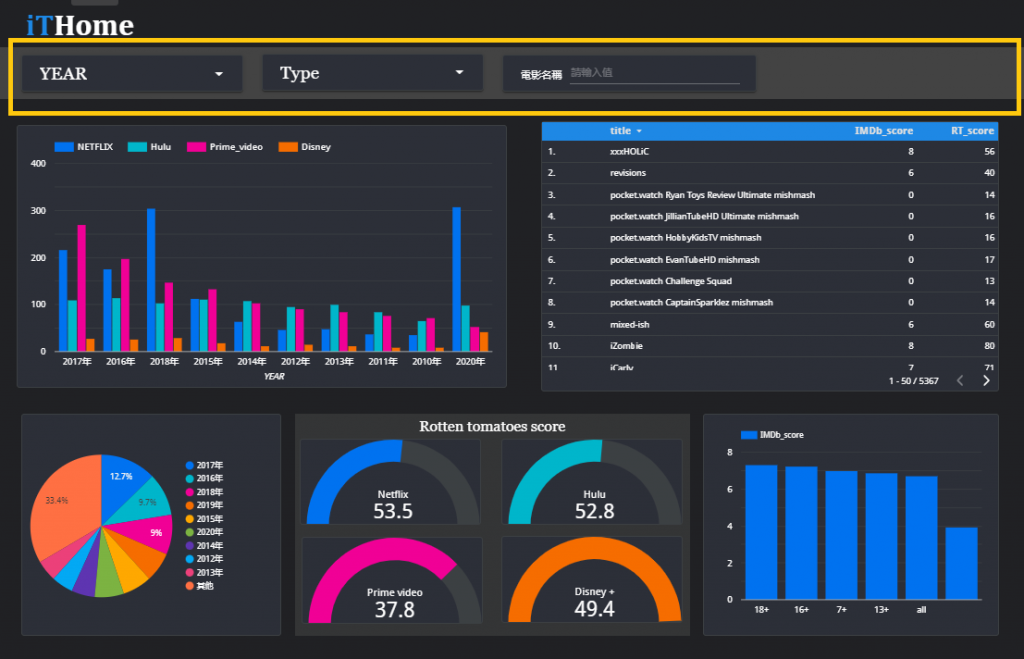Sort table by RT_score column header
1024x659 pixels.
(x=972, y=131)
